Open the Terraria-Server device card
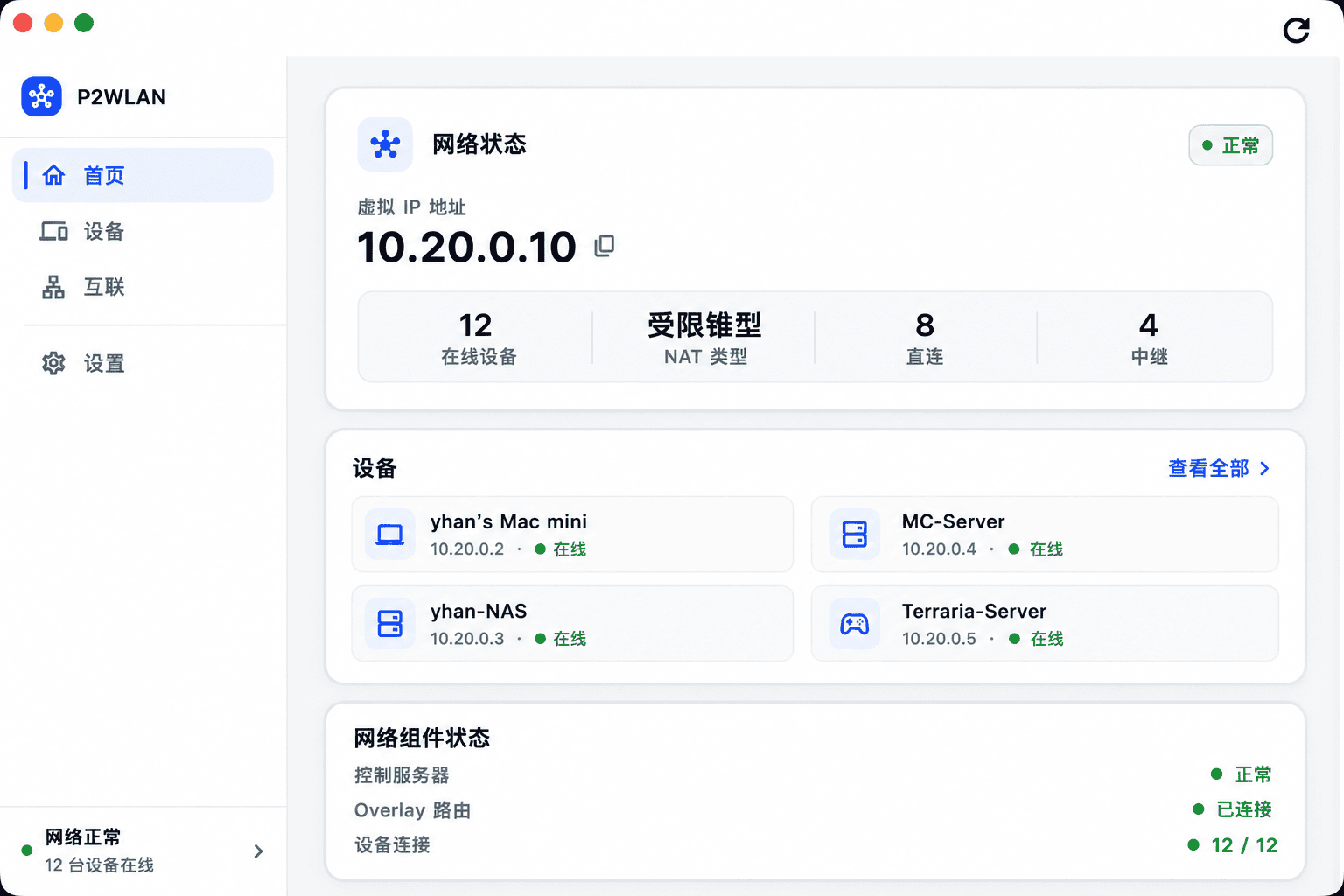This screenshot has height=896, width=1344. pos(1045,624)
